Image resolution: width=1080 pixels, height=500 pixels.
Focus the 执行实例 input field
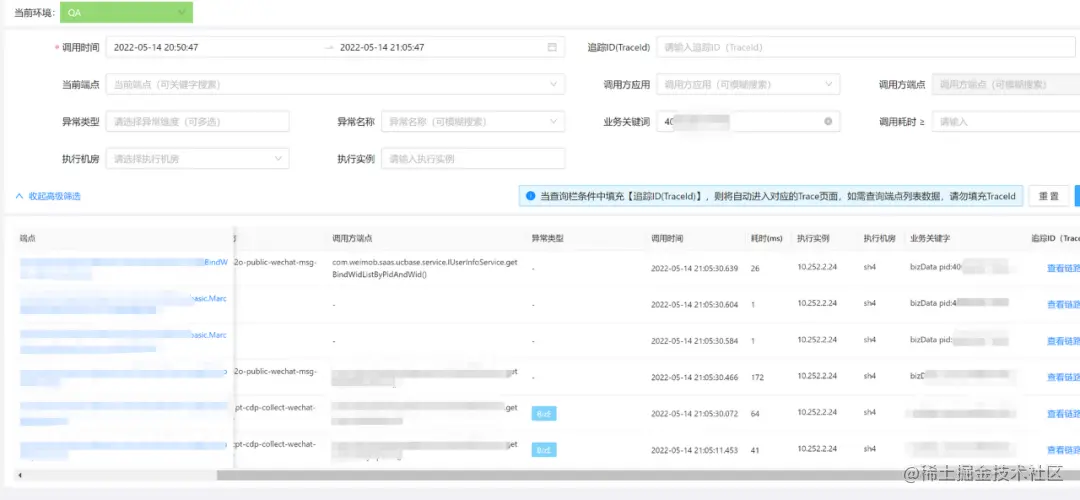[473, 158]
